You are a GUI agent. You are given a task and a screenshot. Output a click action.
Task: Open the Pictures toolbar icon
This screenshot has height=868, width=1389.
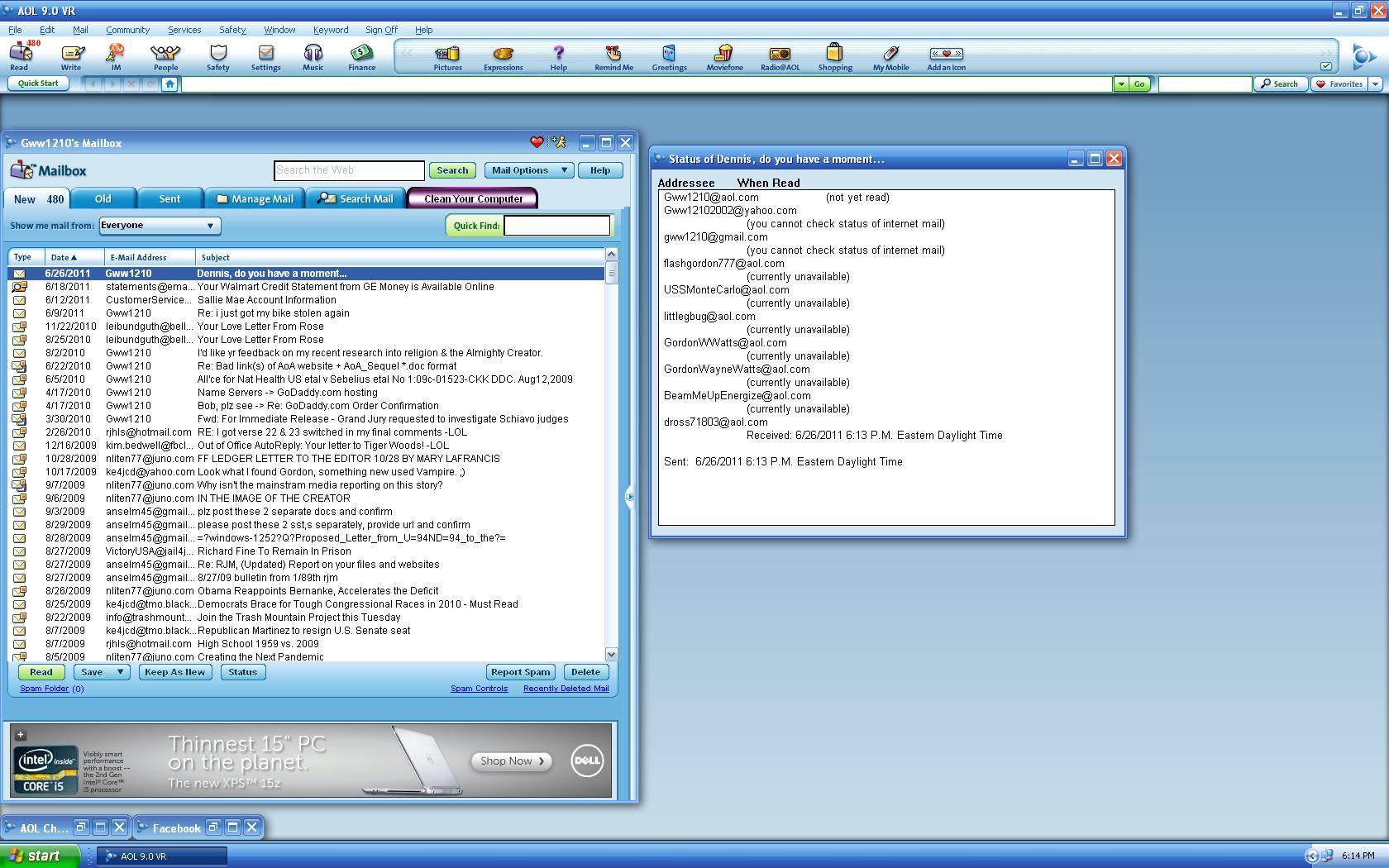(447, 58)
